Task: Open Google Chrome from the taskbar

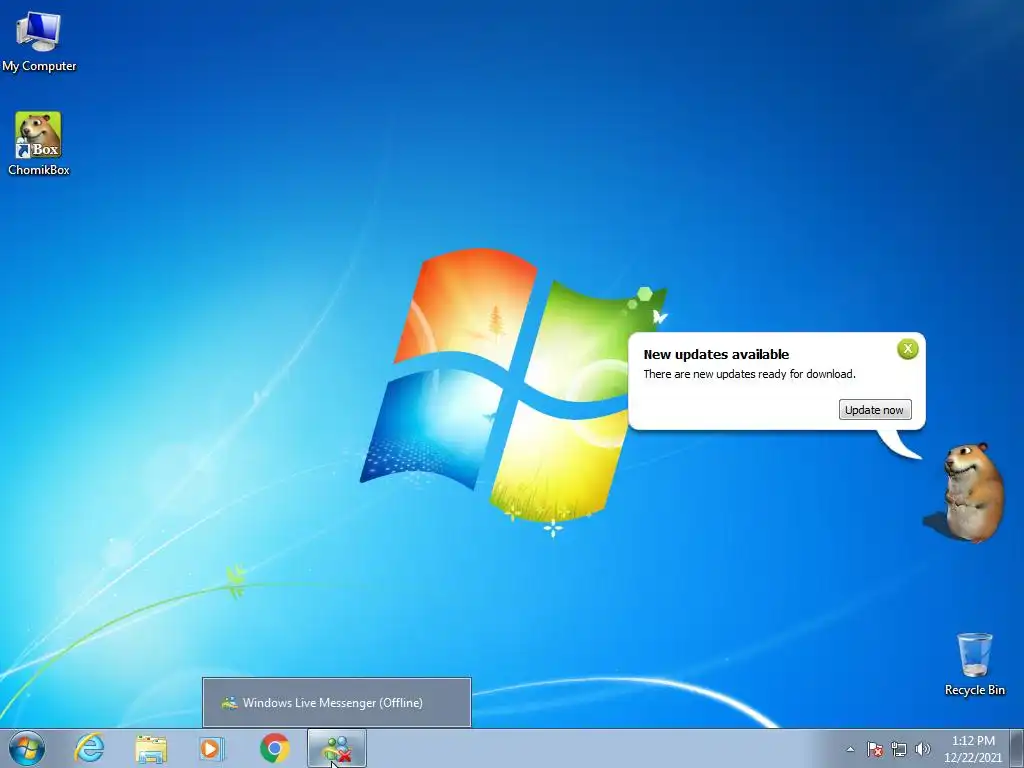Action: pos(274,748)
